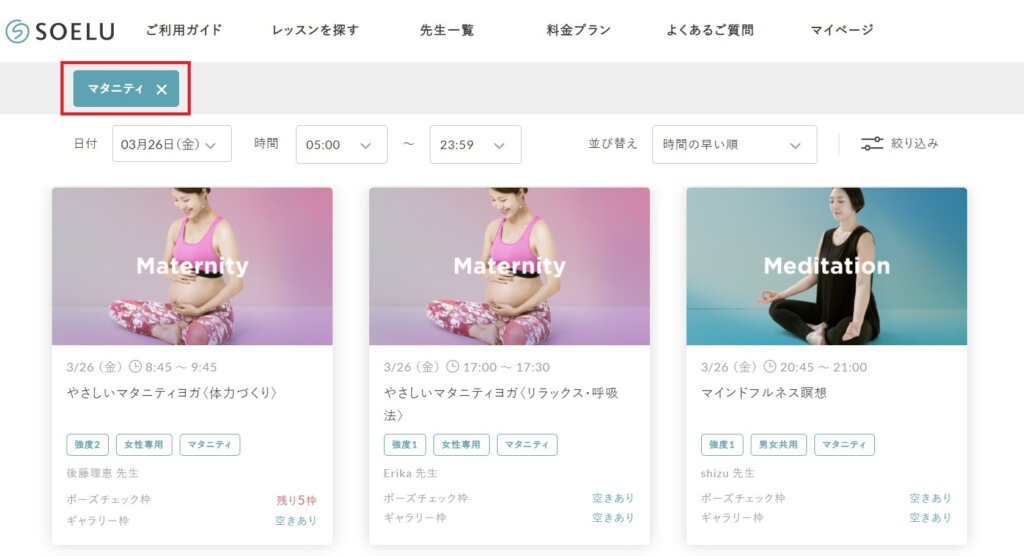Click 女性専用 tag on Erika's lesson

point(461,444)
